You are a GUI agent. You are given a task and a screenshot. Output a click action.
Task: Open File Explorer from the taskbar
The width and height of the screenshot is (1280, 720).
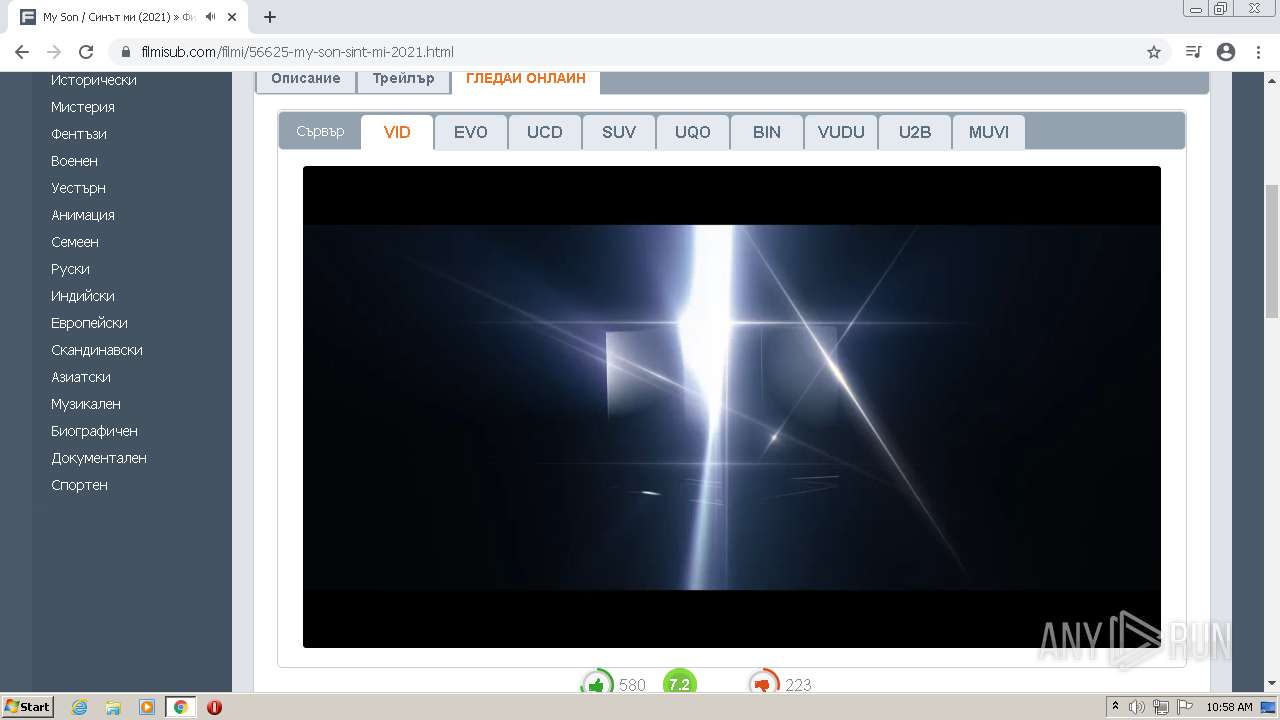[113, 707]
